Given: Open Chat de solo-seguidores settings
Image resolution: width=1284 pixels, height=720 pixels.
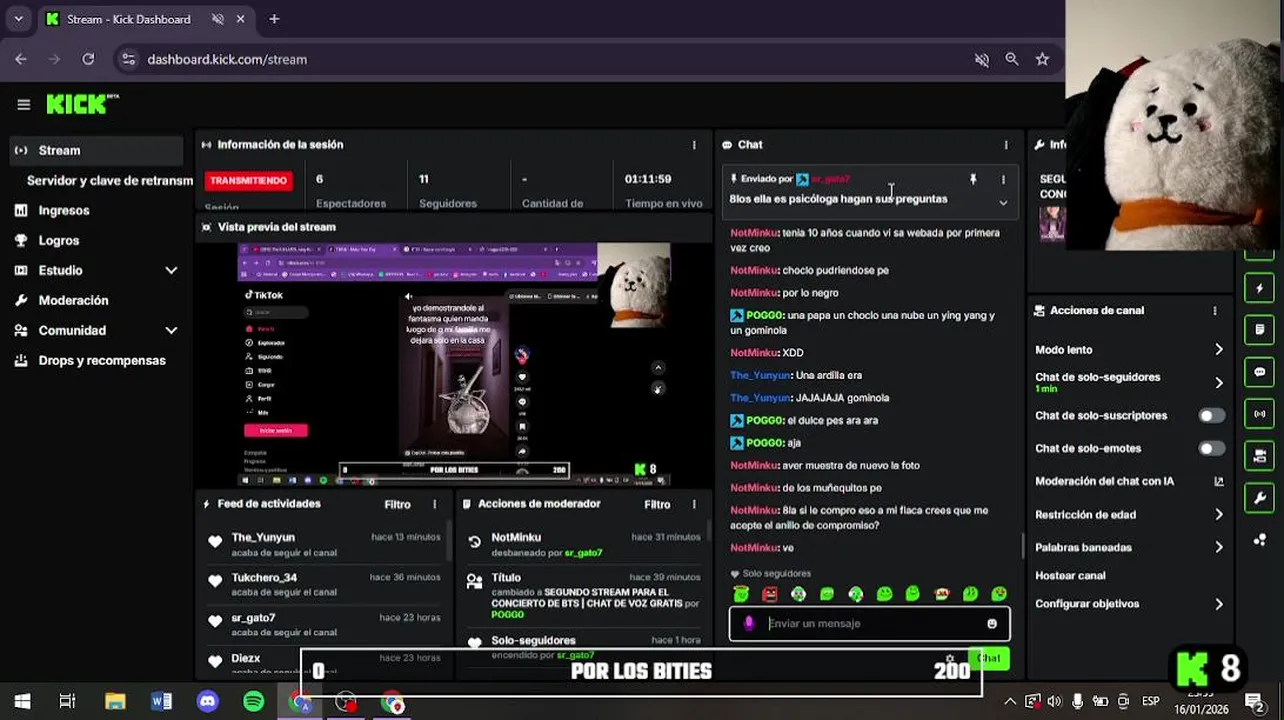Looking at the screenshot, I should click(1130, 382).
